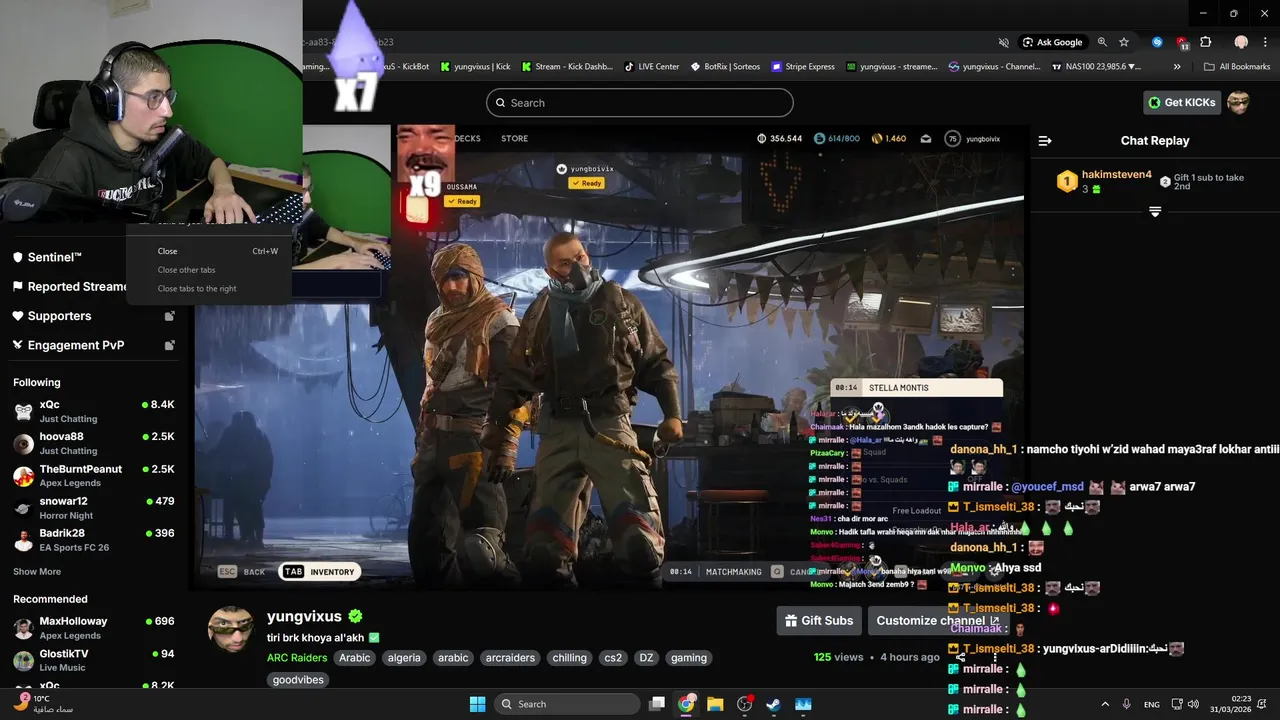Viewport: 1280px width, 720px height.
Task: Select the 'algeria' tag
Action: pyautogui.click(x=404, y=658)
